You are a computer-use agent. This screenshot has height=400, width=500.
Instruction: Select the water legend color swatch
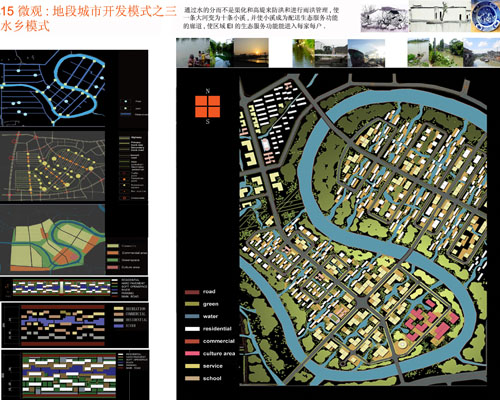pyautogui.click(x=192, y=316)
